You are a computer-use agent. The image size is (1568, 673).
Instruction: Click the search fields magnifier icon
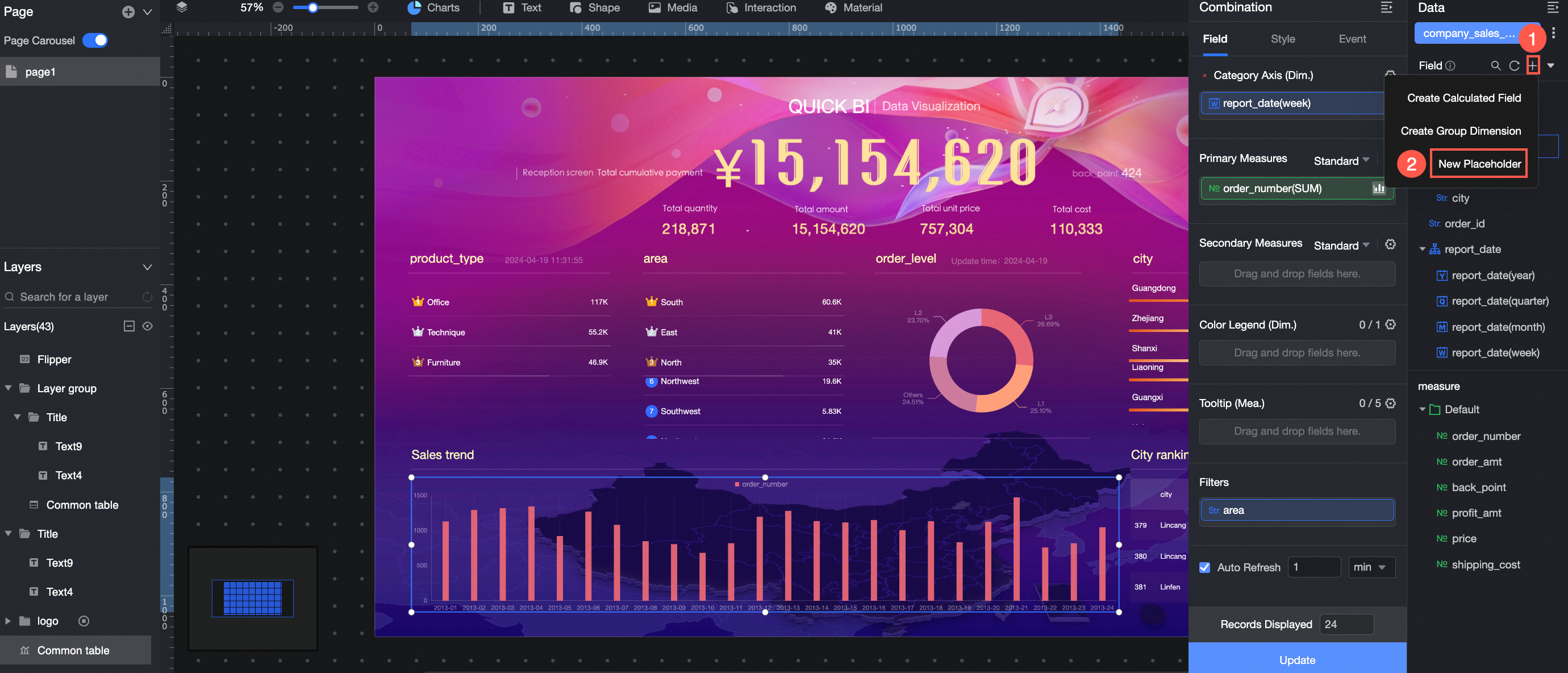pyautogui.click(x=1495, y=65)
